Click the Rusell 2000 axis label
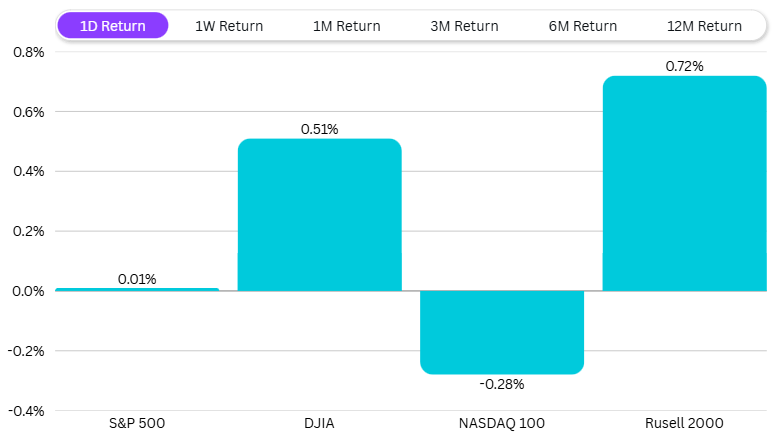The width and height of the screenshot is (773, 442). pos(684,424)
